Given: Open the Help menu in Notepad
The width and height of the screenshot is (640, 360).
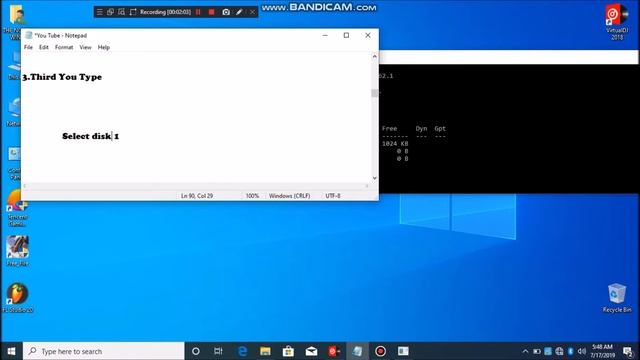Looking at the screenshot, I should click(104, 47).
